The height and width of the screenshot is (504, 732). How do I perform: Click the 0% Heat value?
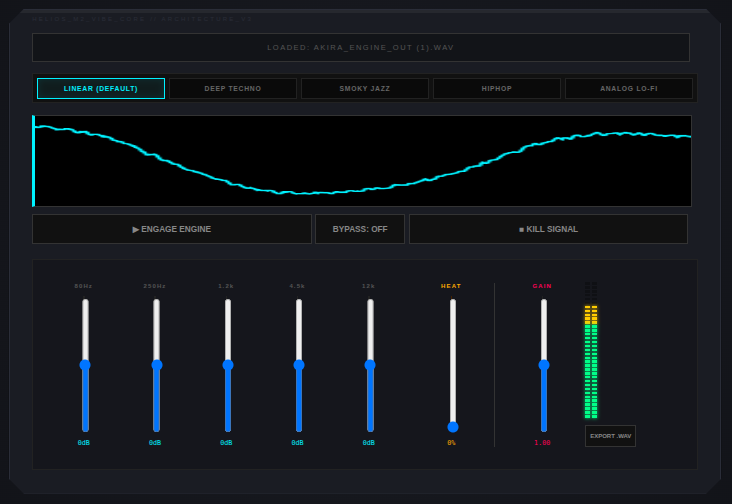point(451,442)
